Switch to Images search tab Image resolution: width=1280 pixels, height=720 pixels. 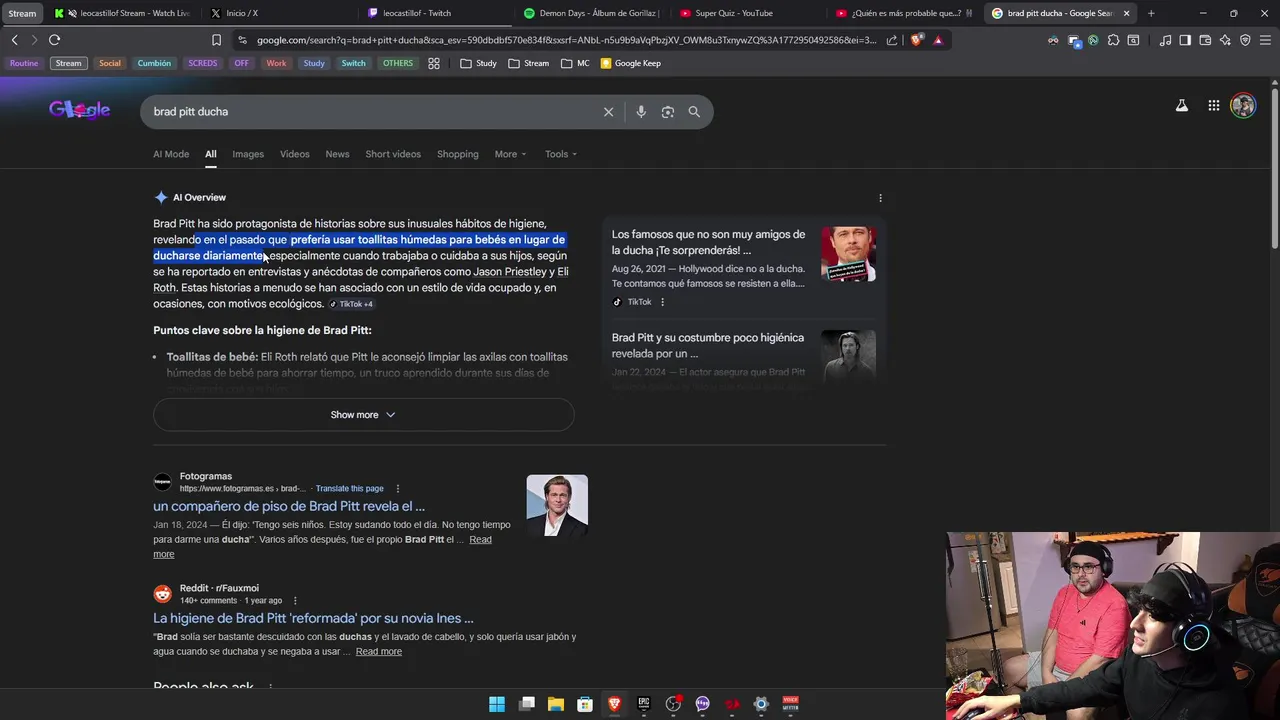click(x=248, y=154)
